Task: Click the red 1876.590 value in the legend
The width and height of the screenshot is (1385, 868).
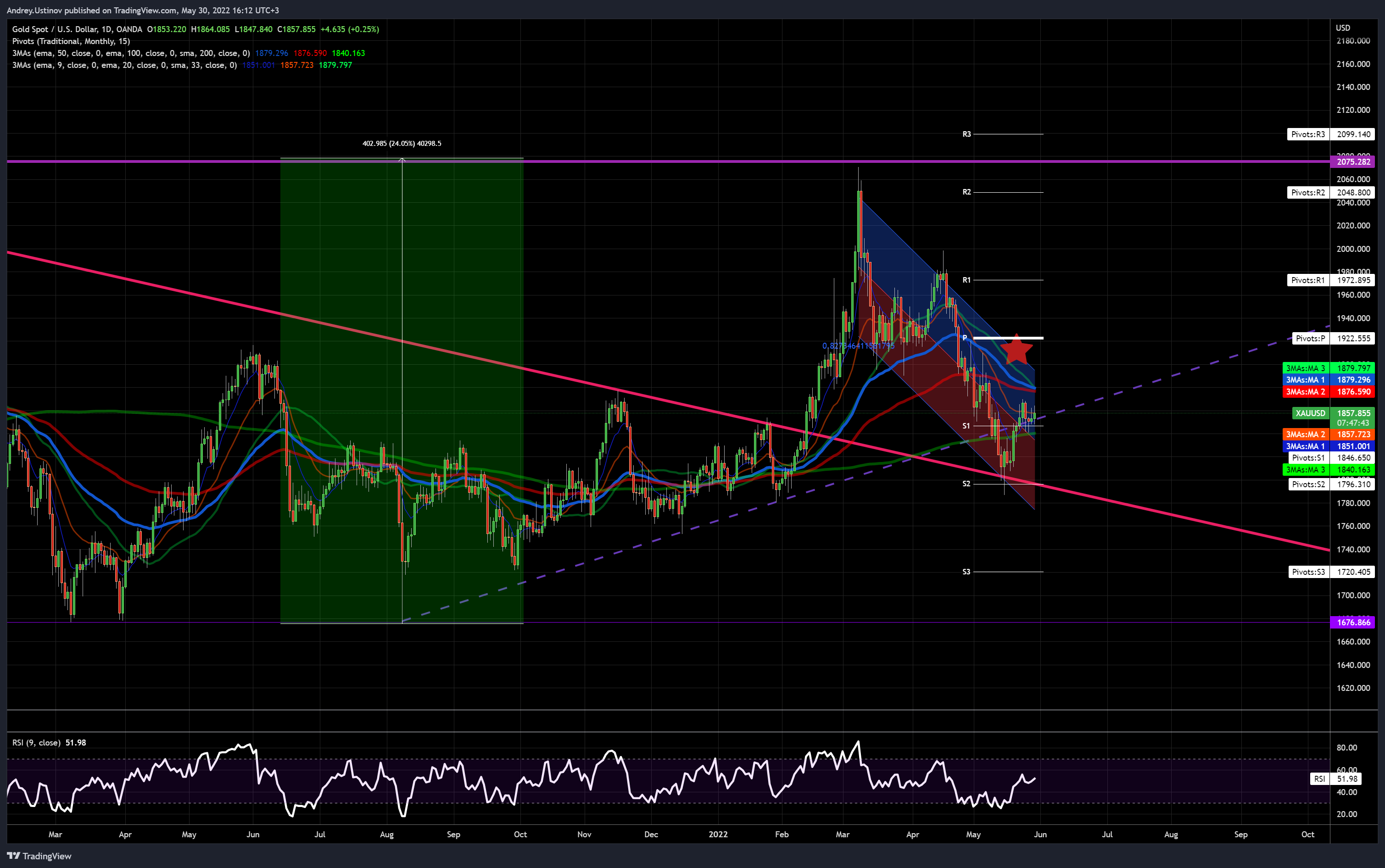Action: click(x=310, y=53)
